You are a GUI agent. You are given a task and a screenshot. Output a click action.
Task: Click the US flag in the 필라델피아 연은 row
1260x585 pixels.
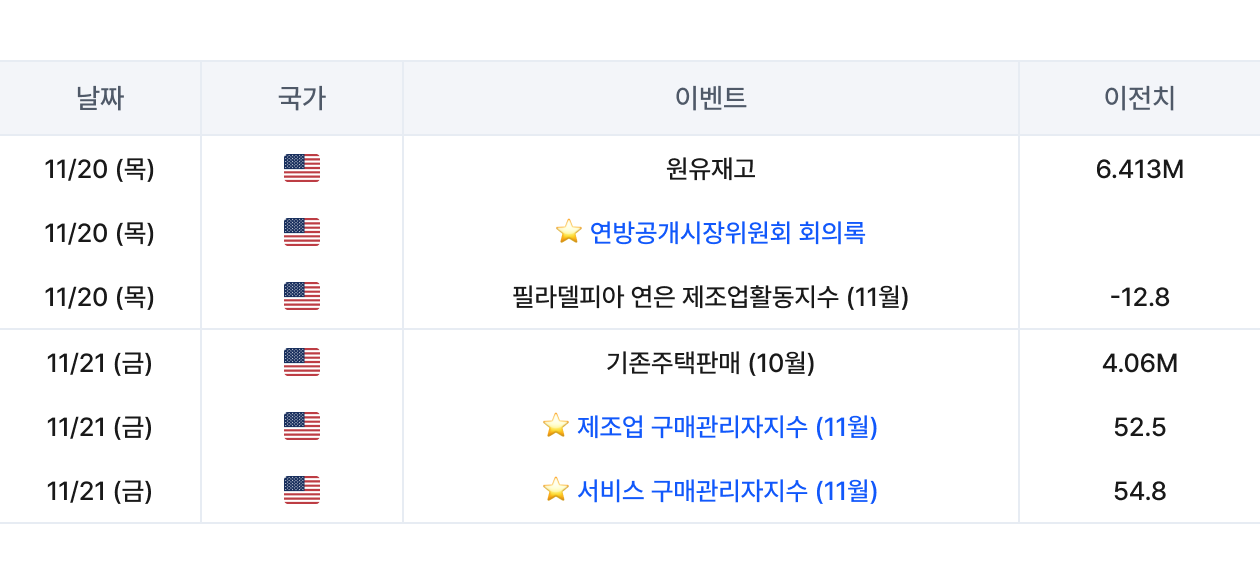301,297
